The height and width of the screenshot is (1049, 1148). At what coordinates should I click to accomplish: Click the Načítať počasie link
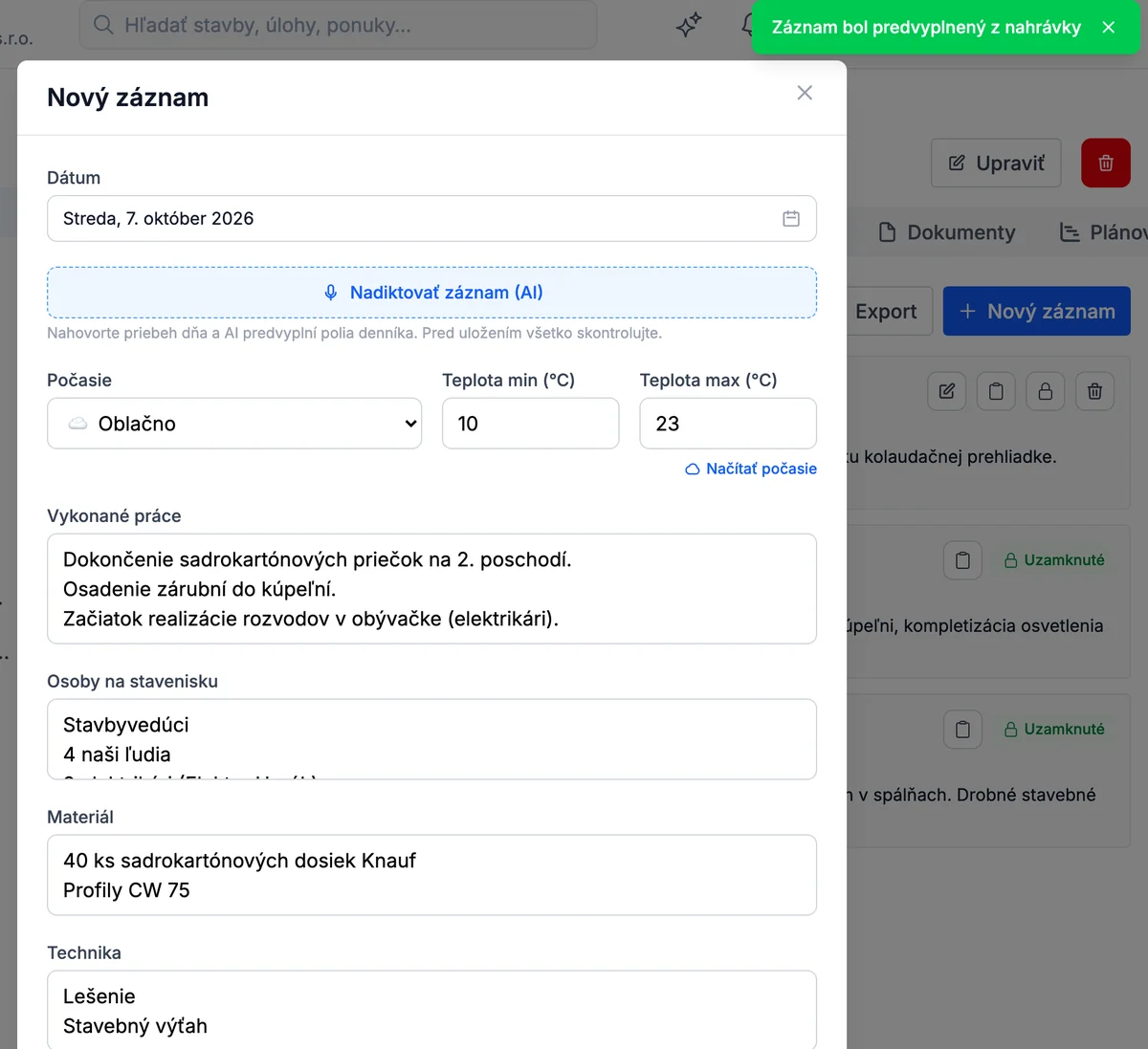[751, 469]
